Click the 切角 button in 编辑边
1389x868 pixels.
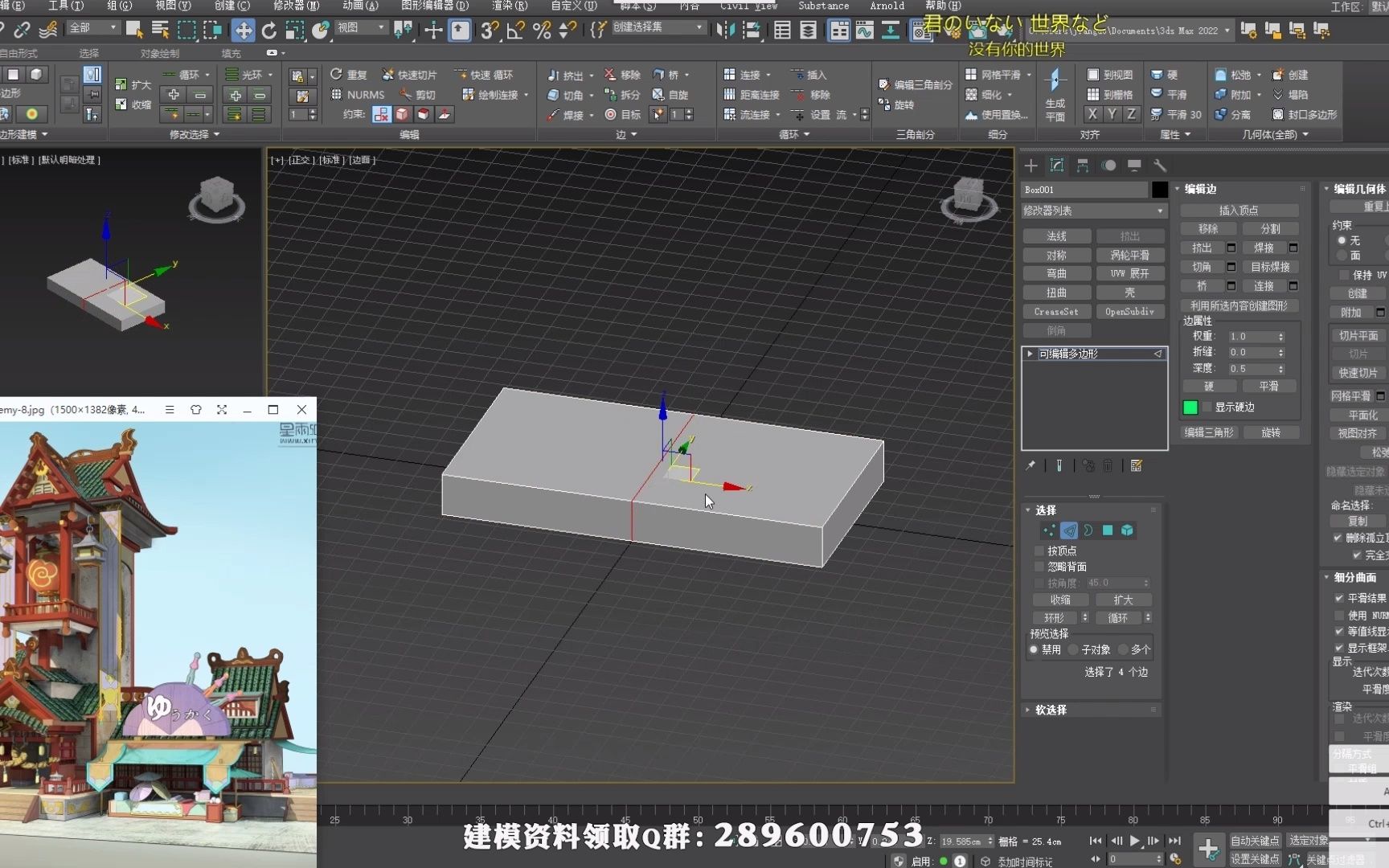[1203, 267]
